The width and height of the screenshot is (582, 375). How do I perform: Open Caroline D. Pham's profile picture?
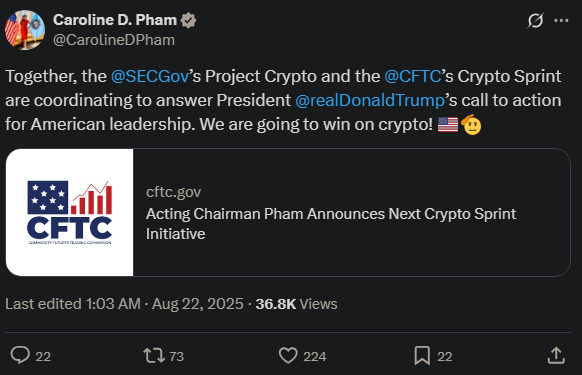[25, 30]
